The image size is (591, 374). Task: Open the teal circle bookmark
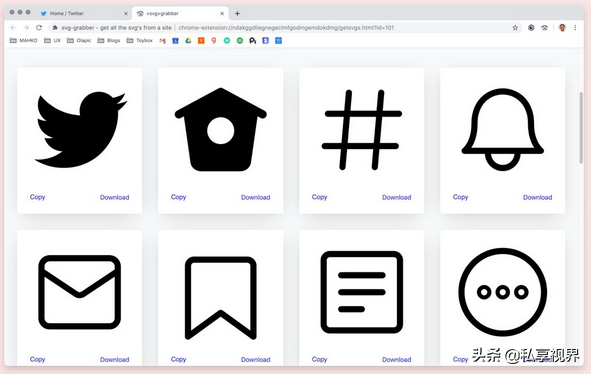[227, 40]
